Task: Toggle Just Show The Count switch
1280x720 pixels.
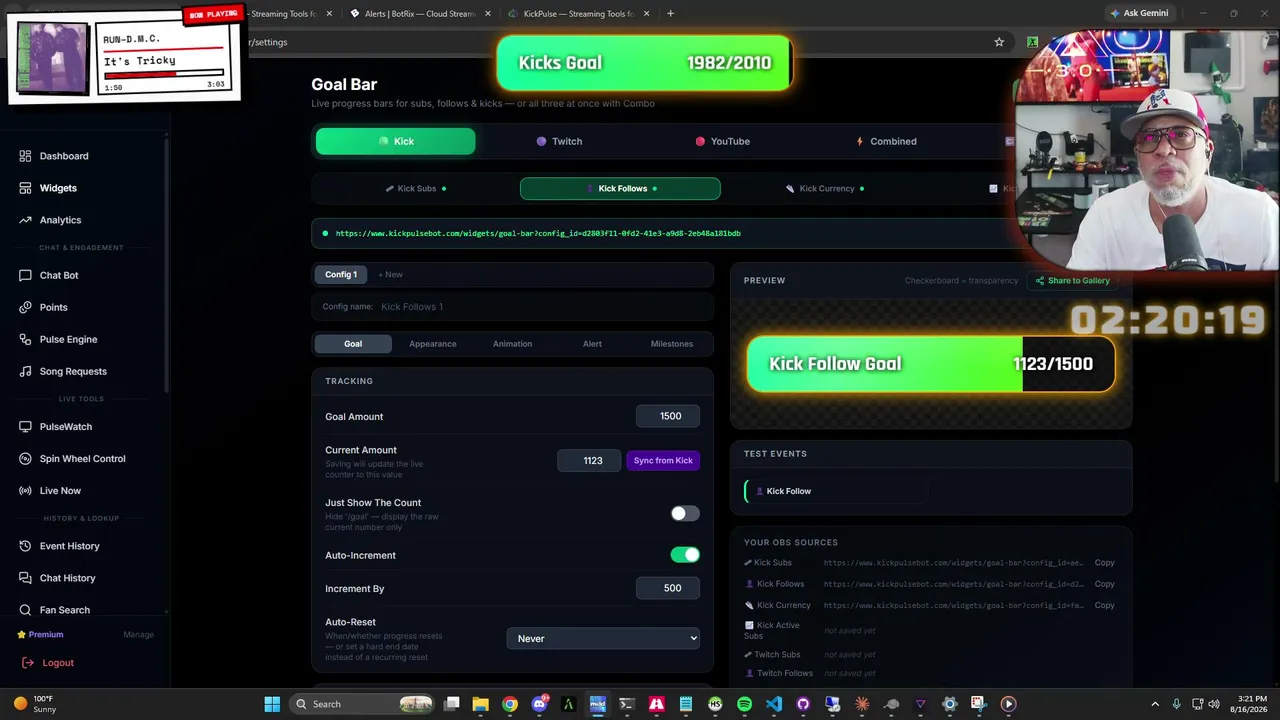Action: coord(685,514)
